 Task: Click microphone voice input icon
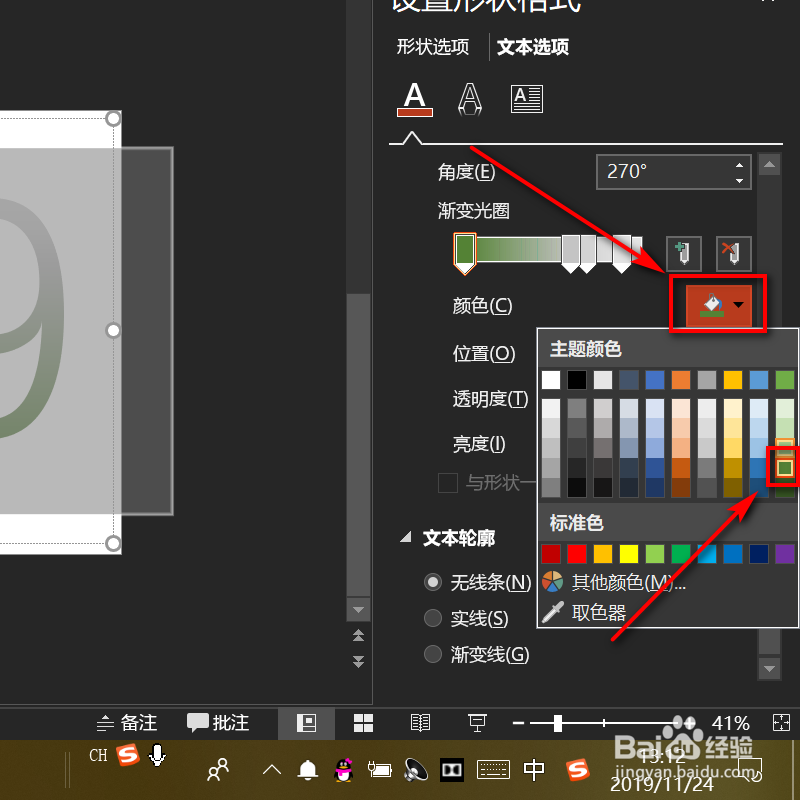pyautogui.click(x=157, y=756)
